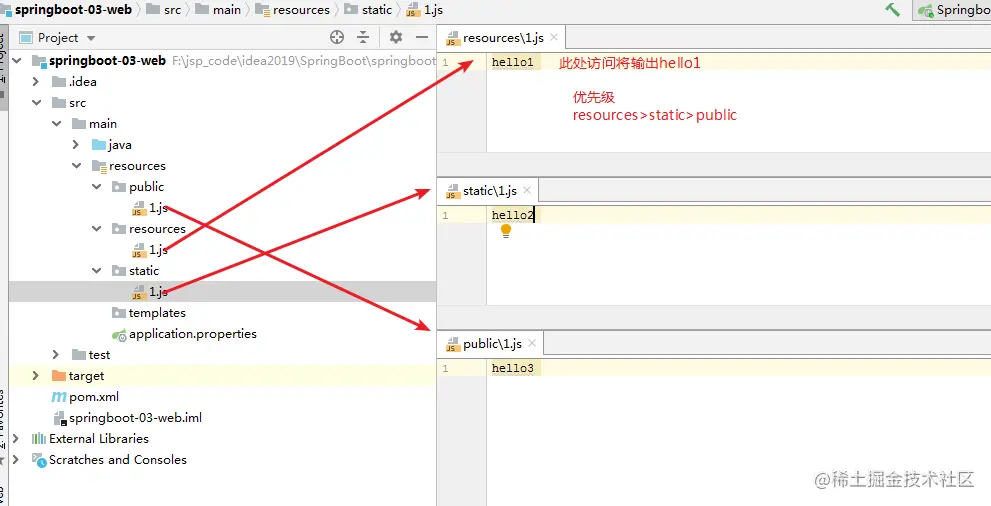Click hello2 text in static\1.js editor
Screen dimensions: 991x506
click(x=513, y=215)
